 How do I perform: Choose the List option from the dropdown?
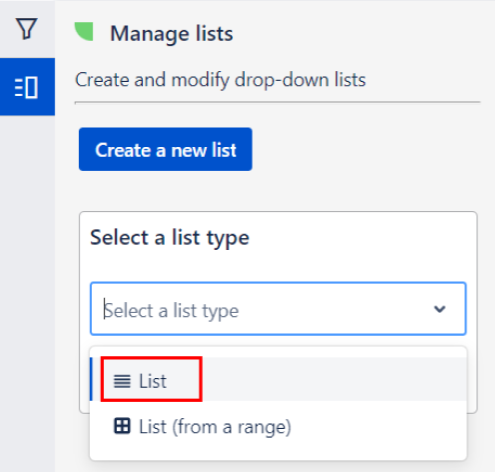coord(278,379)
